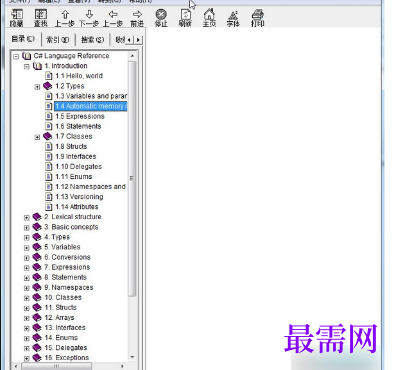Image resolution: width=396 pixels, height=370 pixels.
Task: Collapse the 1. Introduction node
Action: pos(27,66)
